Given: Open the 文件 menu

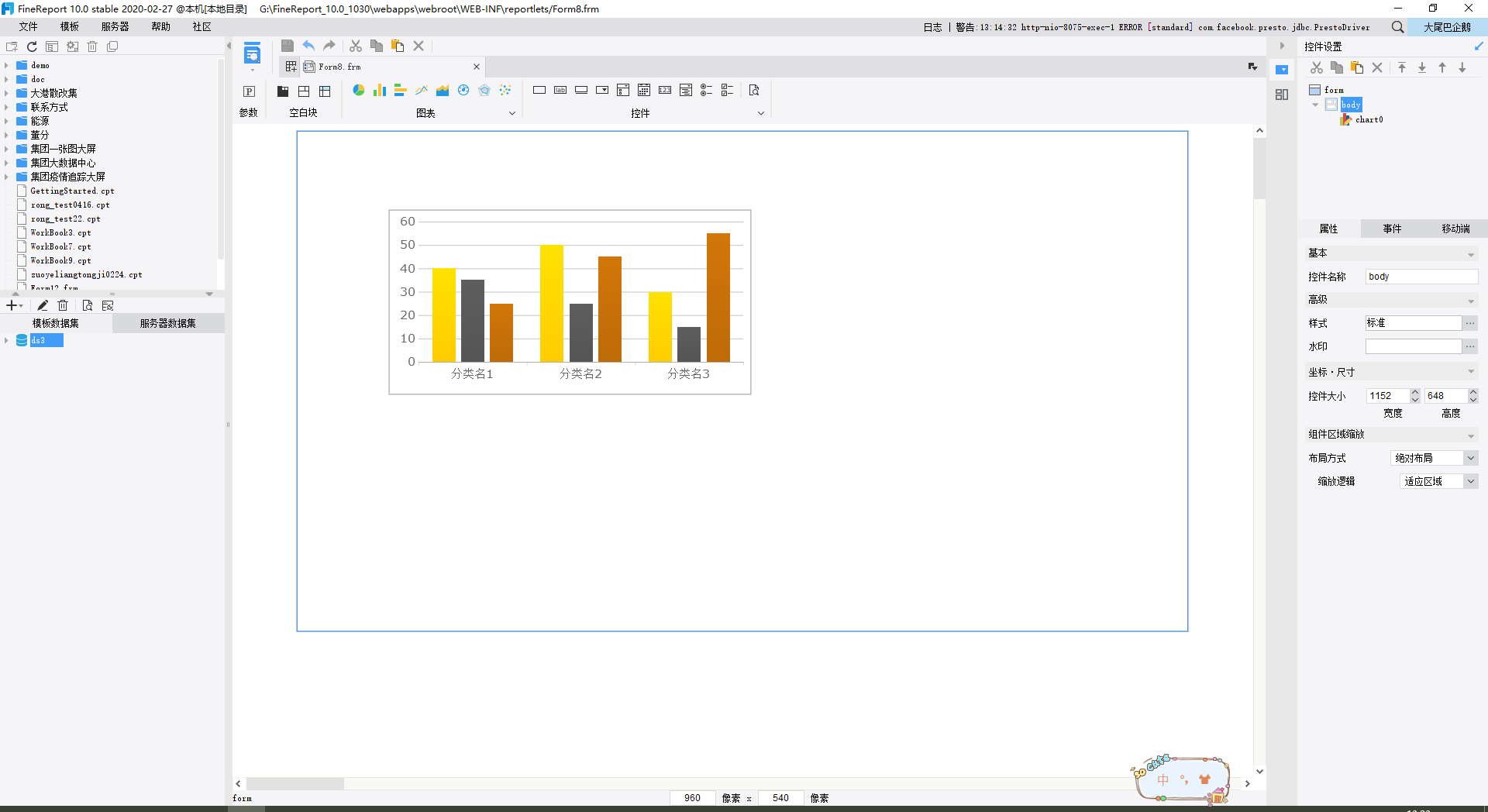Looking at the screenshot, I should (28, 26).
